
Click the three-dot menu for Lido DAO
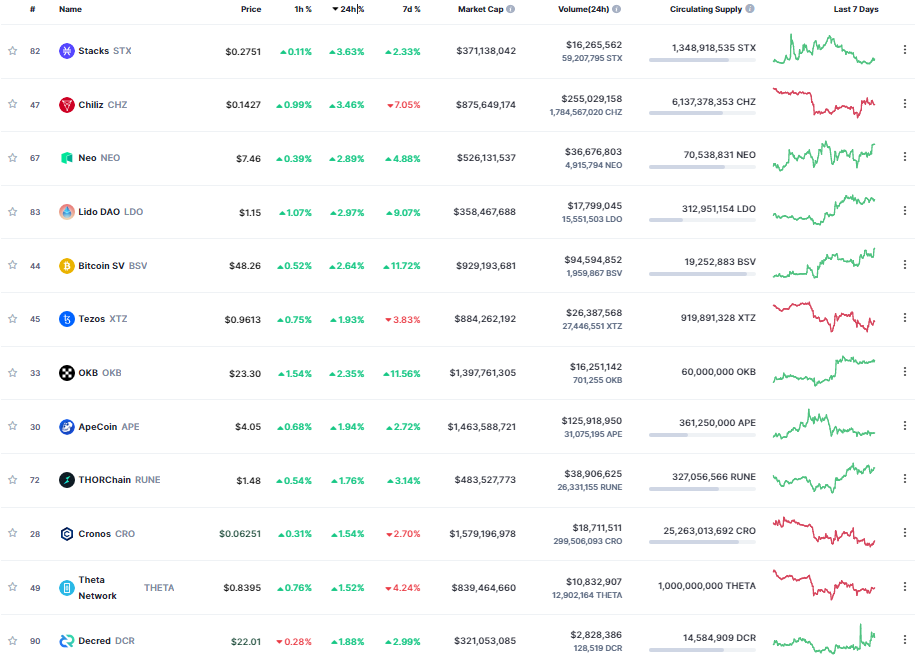click(905, 210)
